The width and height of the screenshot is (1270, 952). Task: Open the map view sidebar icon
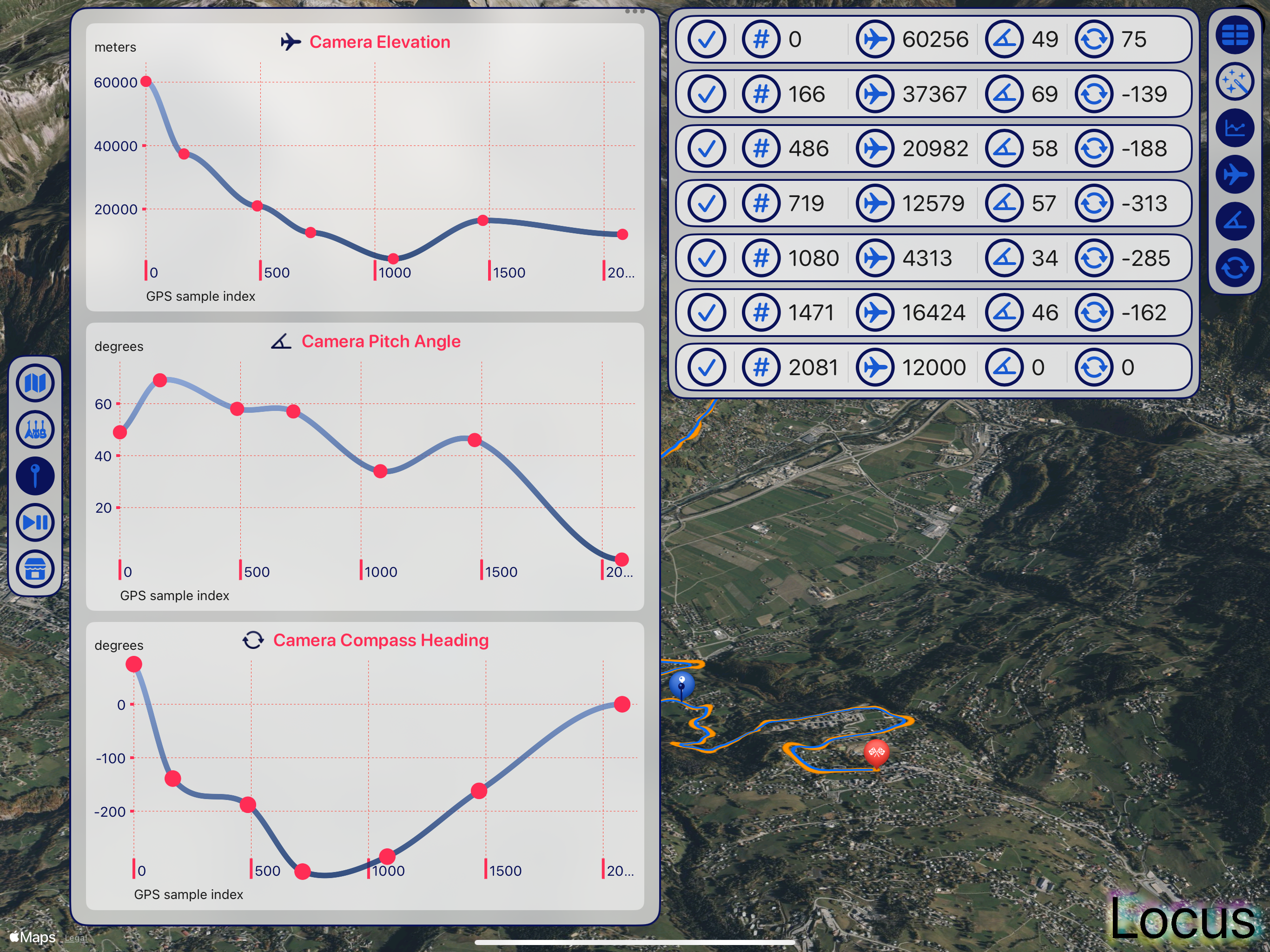[x=35, y=383]
